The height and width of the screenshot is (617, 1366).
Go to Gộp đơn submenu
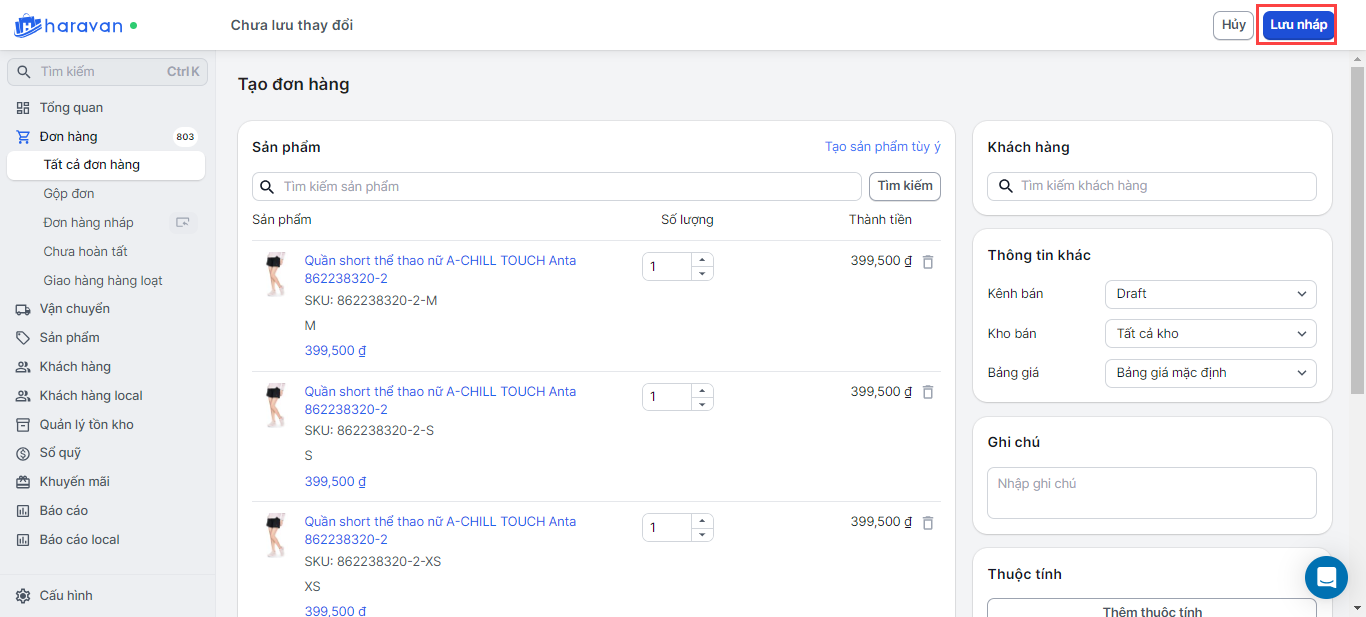[x=69, y=194]
